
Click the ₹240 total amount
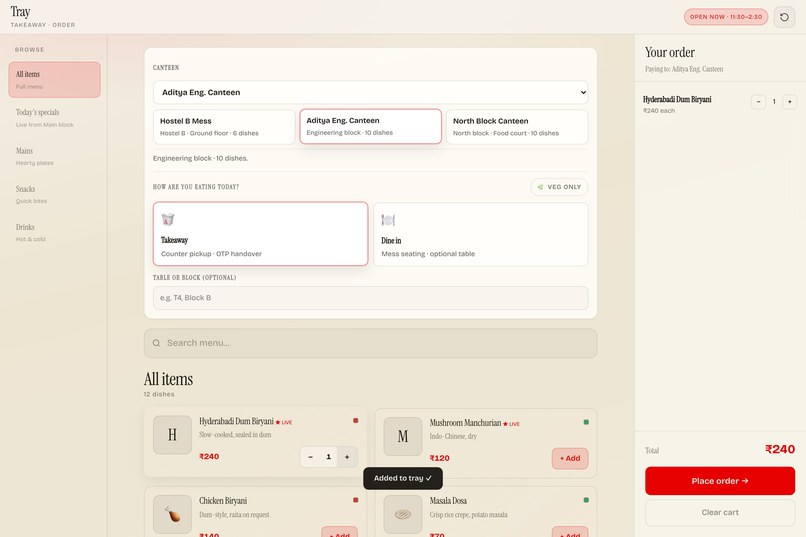pyautogui.click(x=780, y=449)
